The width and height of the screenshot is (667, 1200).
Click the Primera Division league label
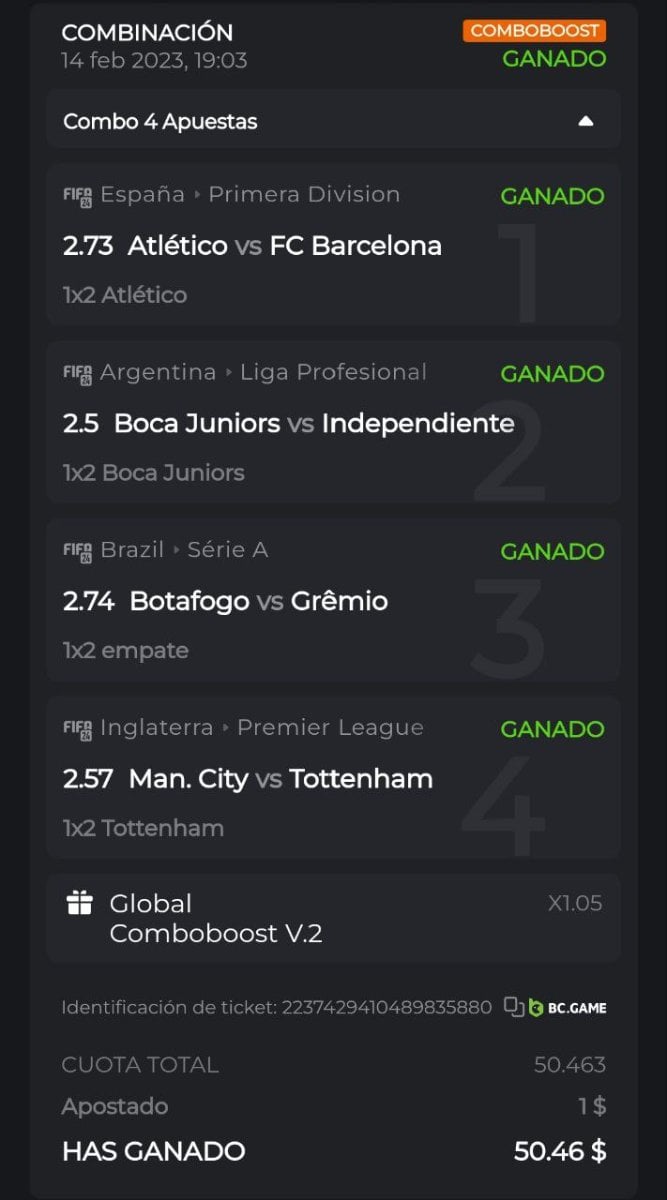(304, 194)
